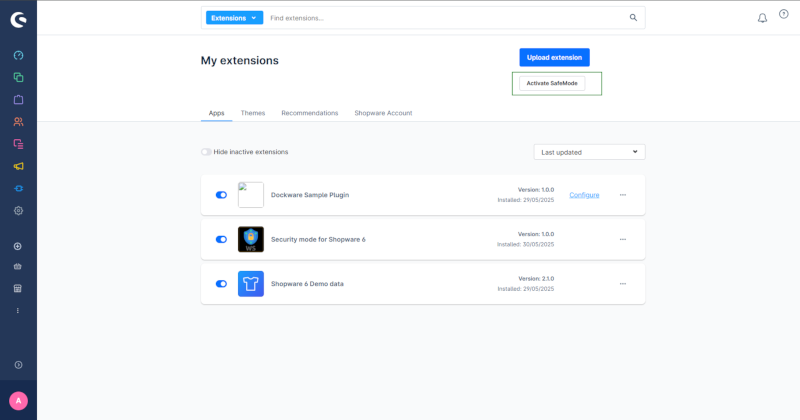800x420 pixels.
Task: Switch to the Apps tab
Action: click(x=216, y=113)
